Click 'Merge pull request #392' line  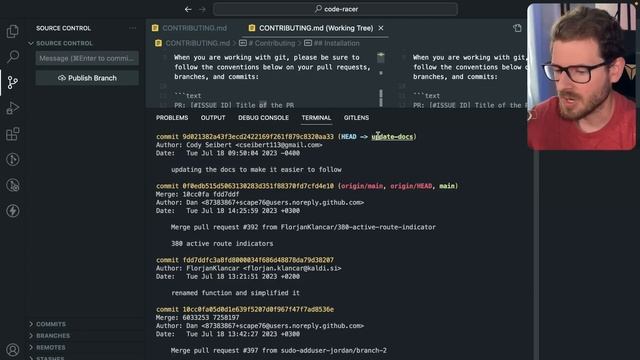[303, 227]
